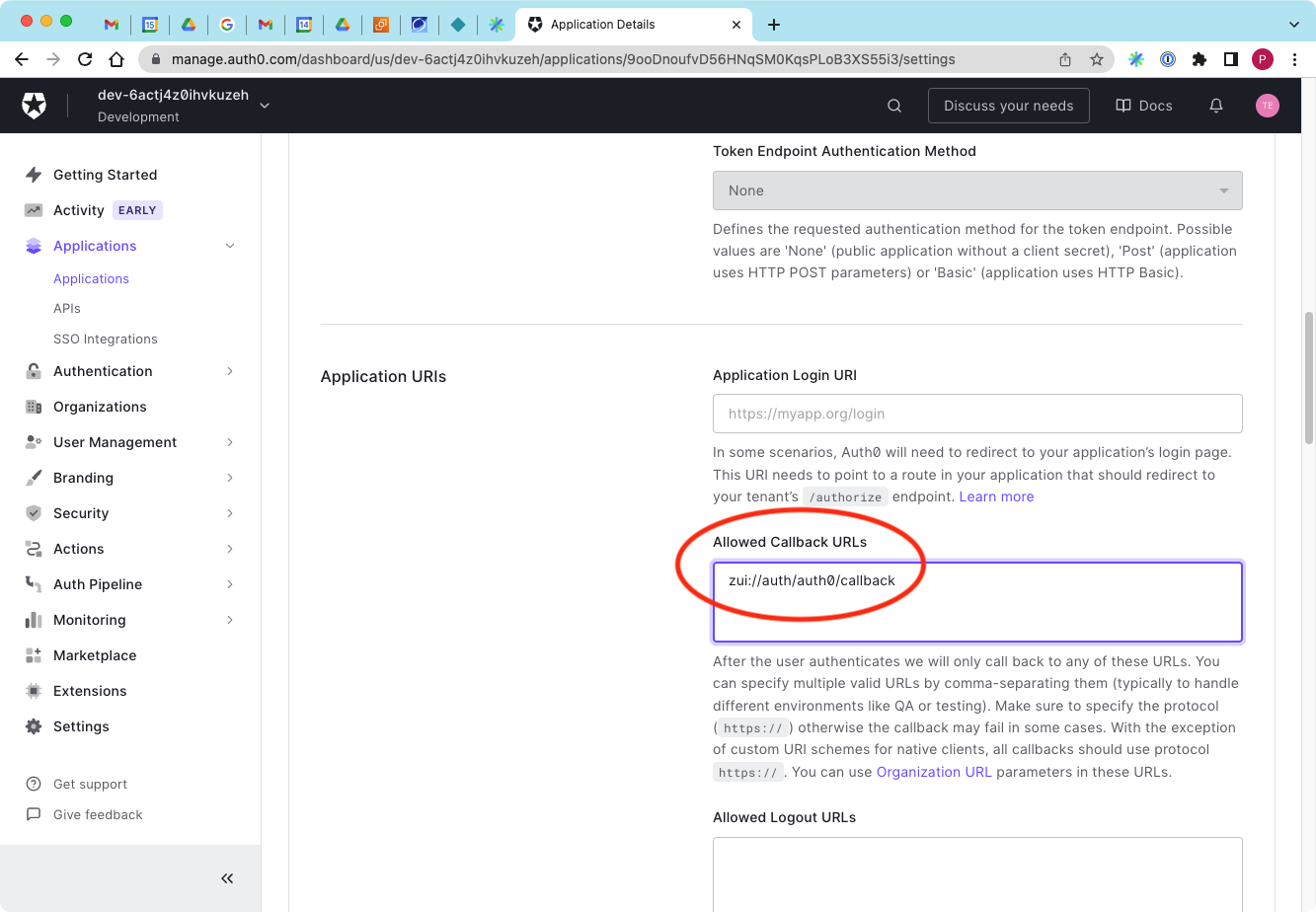Collapse the Applications section chevron

pos(230,246)
